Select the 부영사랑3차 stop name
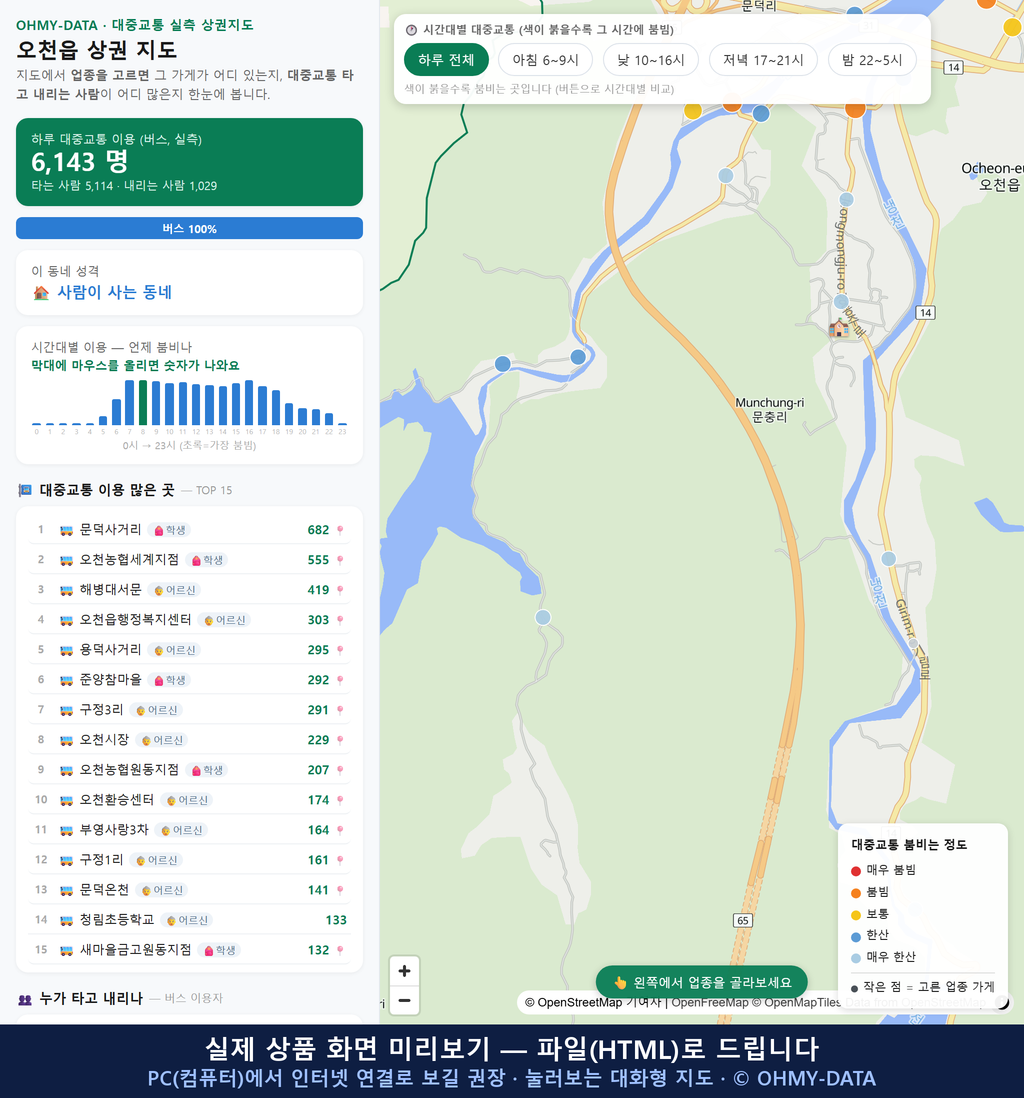 coord(114,830)
